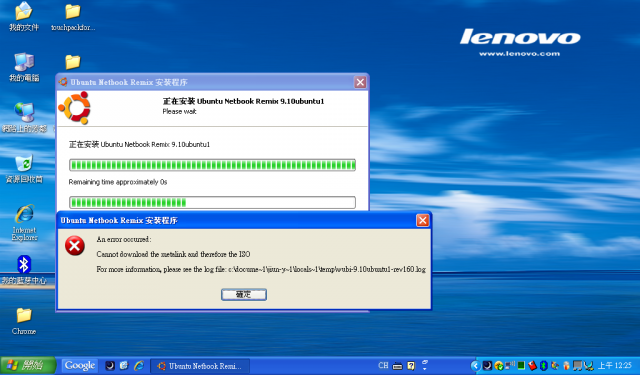Open language bar options dropdown arrow

pyautogui.click(x=424, y=368)
